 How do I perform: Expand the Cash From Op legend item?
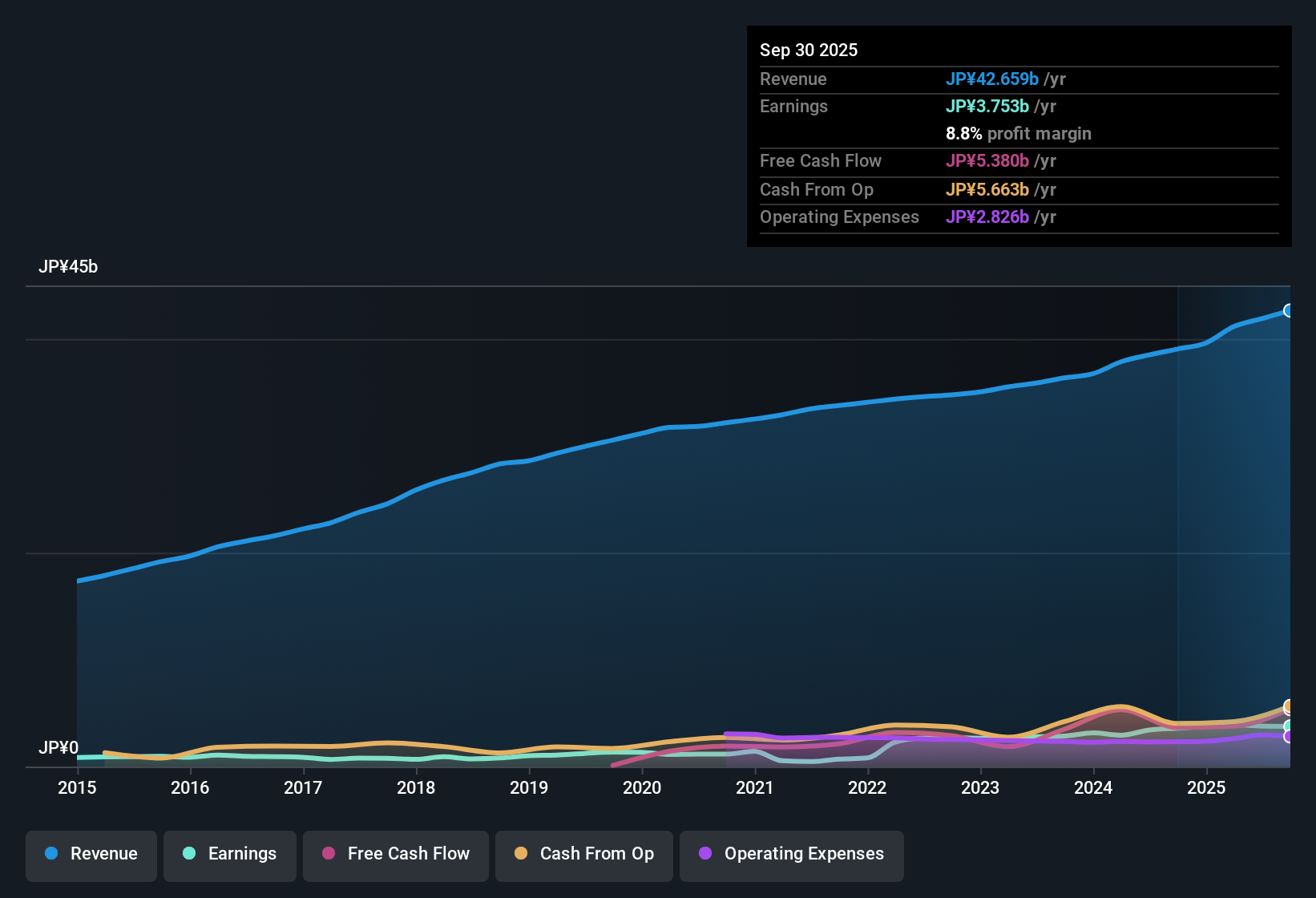pos(583,854)
